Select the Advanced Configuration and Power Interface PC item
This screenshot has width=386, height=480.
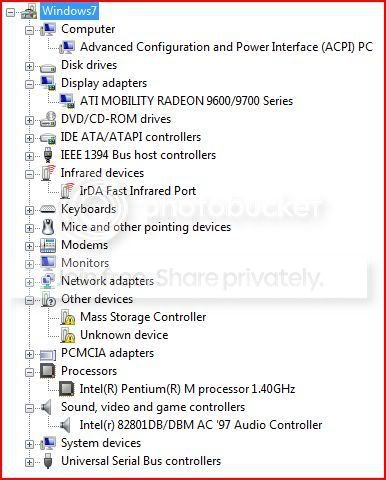[x=226, y=47]
